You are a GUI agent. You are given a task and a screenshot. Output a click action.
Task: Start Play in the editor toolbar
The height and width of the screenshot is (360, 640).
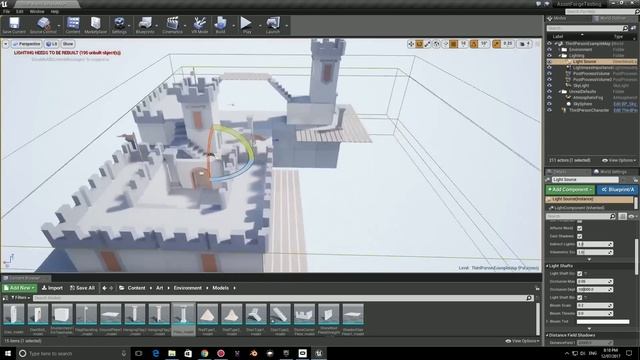point(247,24)
